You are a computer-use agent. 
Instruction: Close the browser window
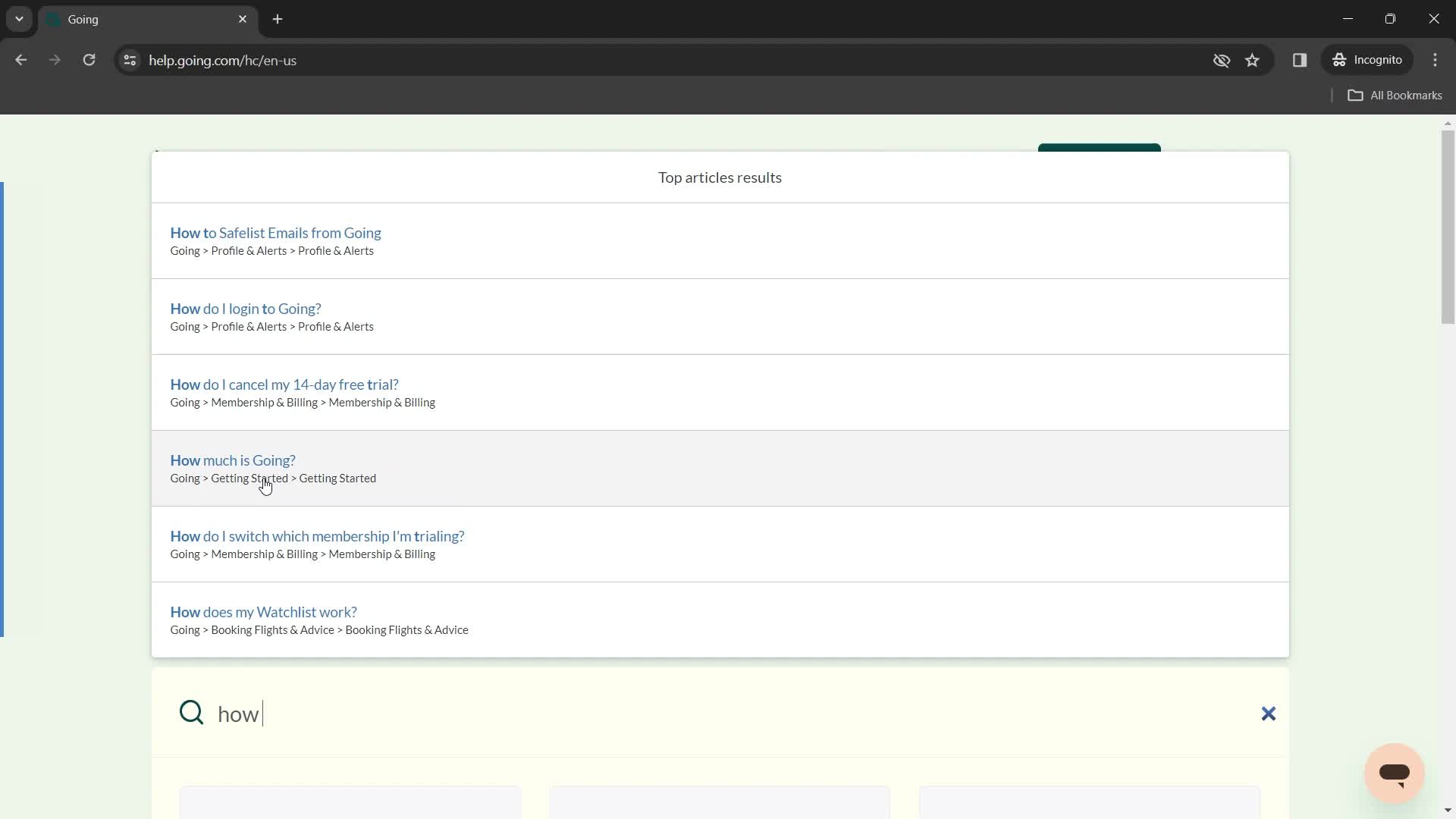(x=1433, y=19)
